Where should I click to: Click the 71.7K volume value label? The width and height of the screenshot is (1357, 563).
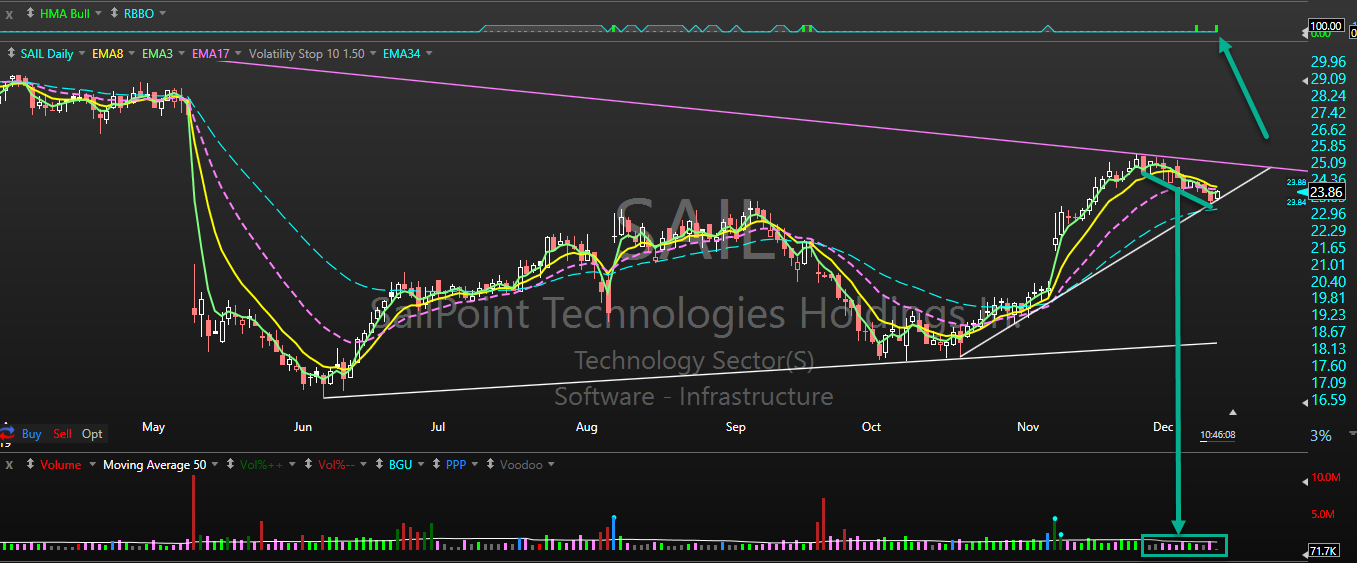[x=1325, y=551]
